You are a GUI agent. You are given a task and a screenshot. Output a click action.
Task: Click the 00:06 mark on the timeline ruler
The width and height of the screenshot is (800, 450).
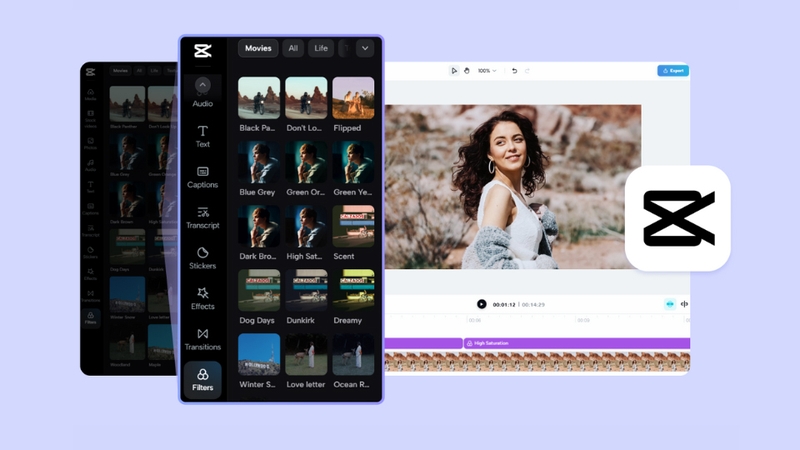click(475, 320)
